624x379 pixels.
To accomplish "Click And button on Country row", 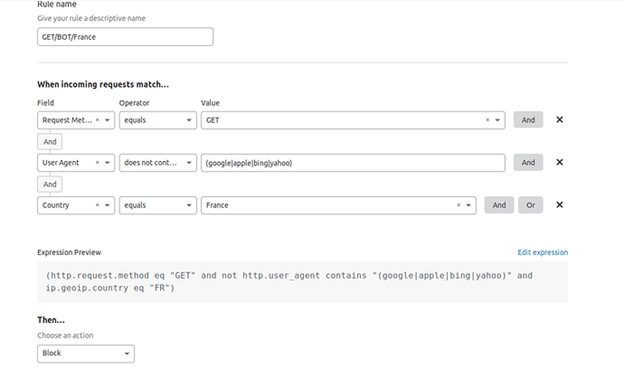I will (499, 205).
